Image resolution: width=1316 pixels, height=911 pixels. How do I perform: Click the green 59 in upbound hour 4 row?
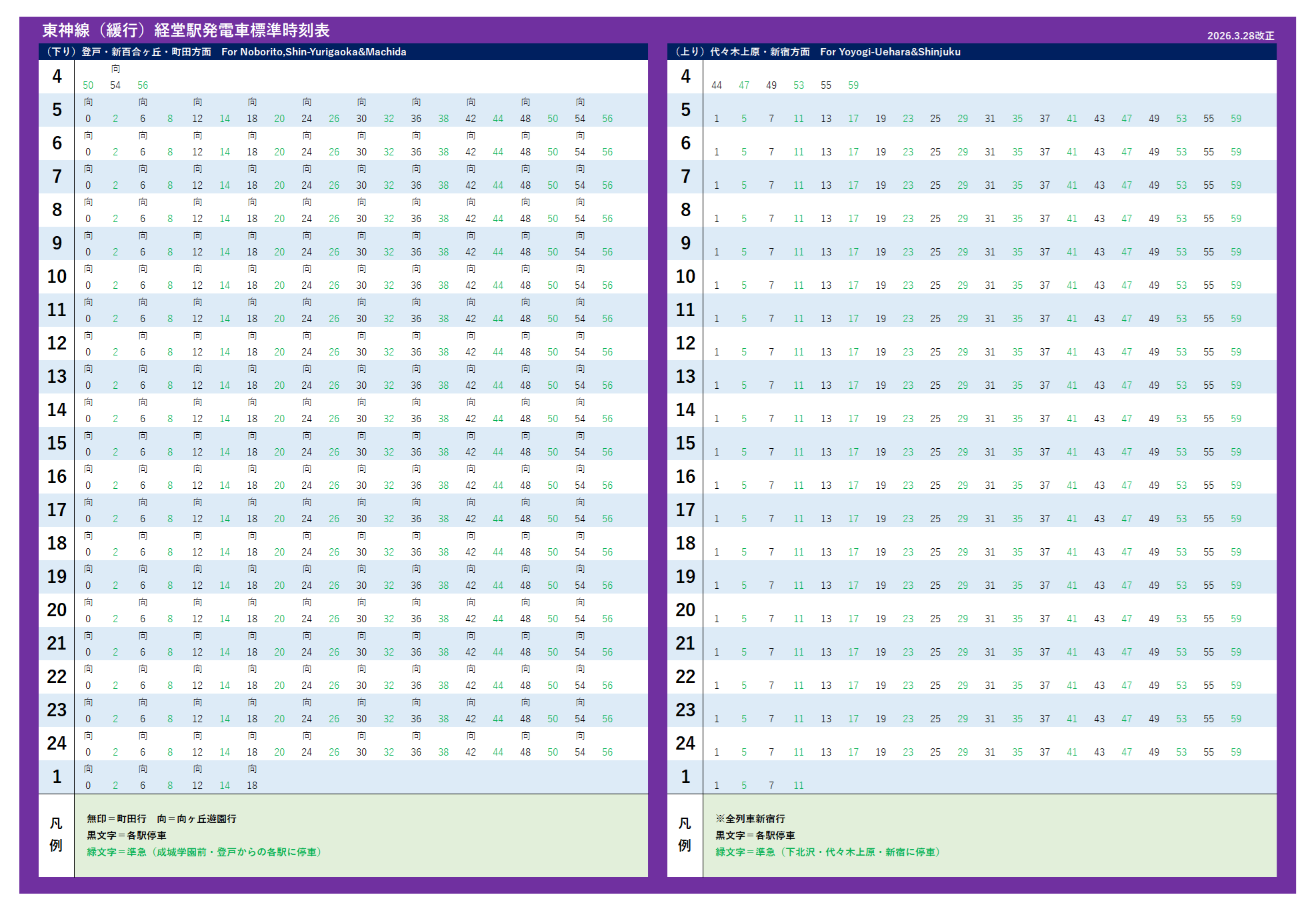pos(853,85)
